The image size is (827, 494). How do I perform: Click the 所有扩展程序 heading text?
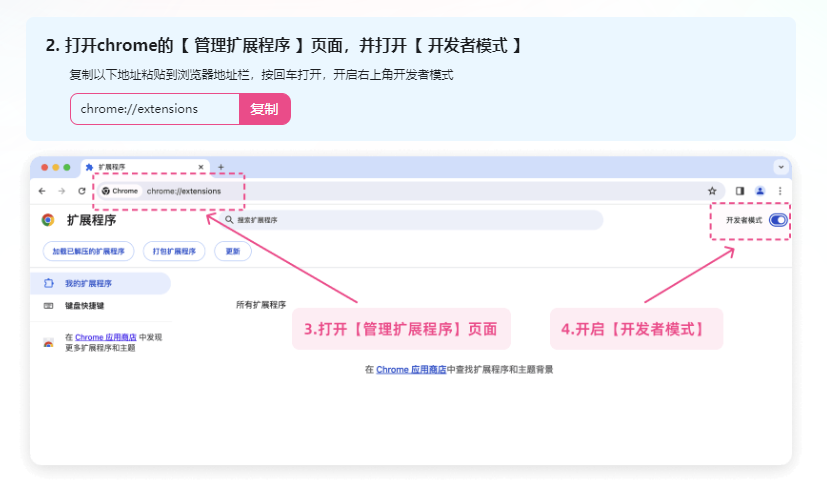tap(261, 305)
